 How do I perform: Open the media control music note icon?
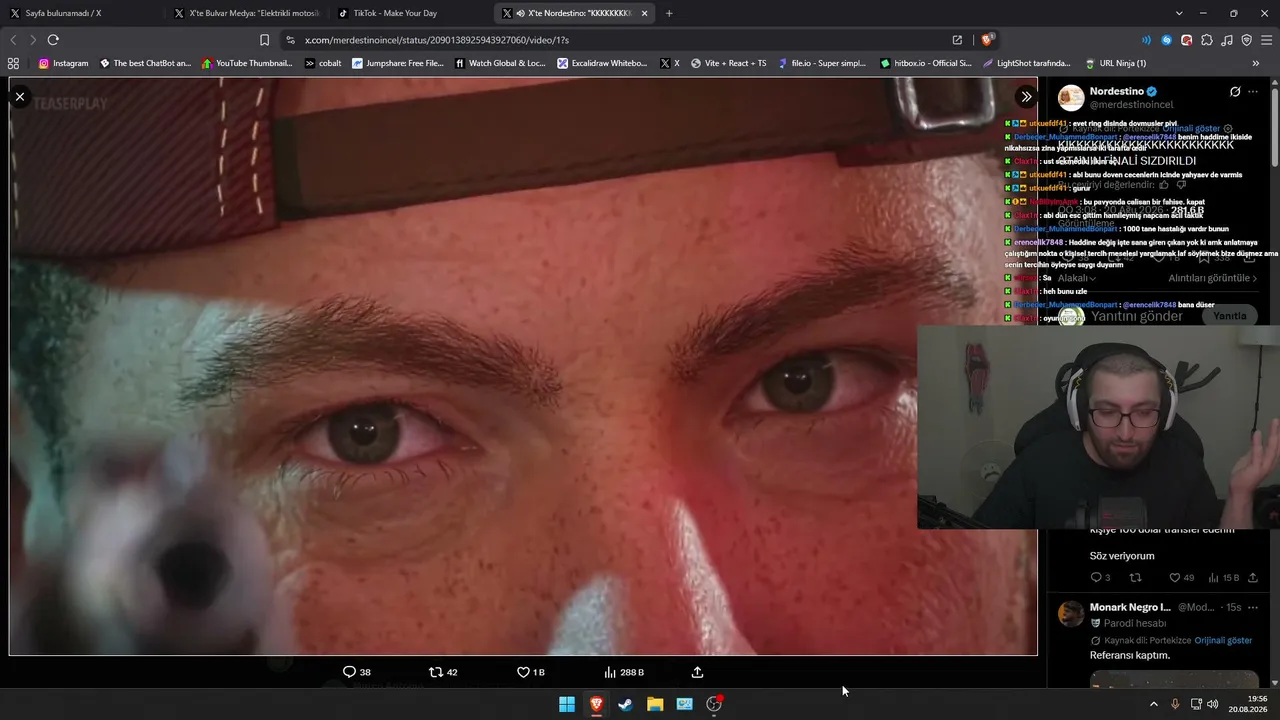(x=1226, y=40)
